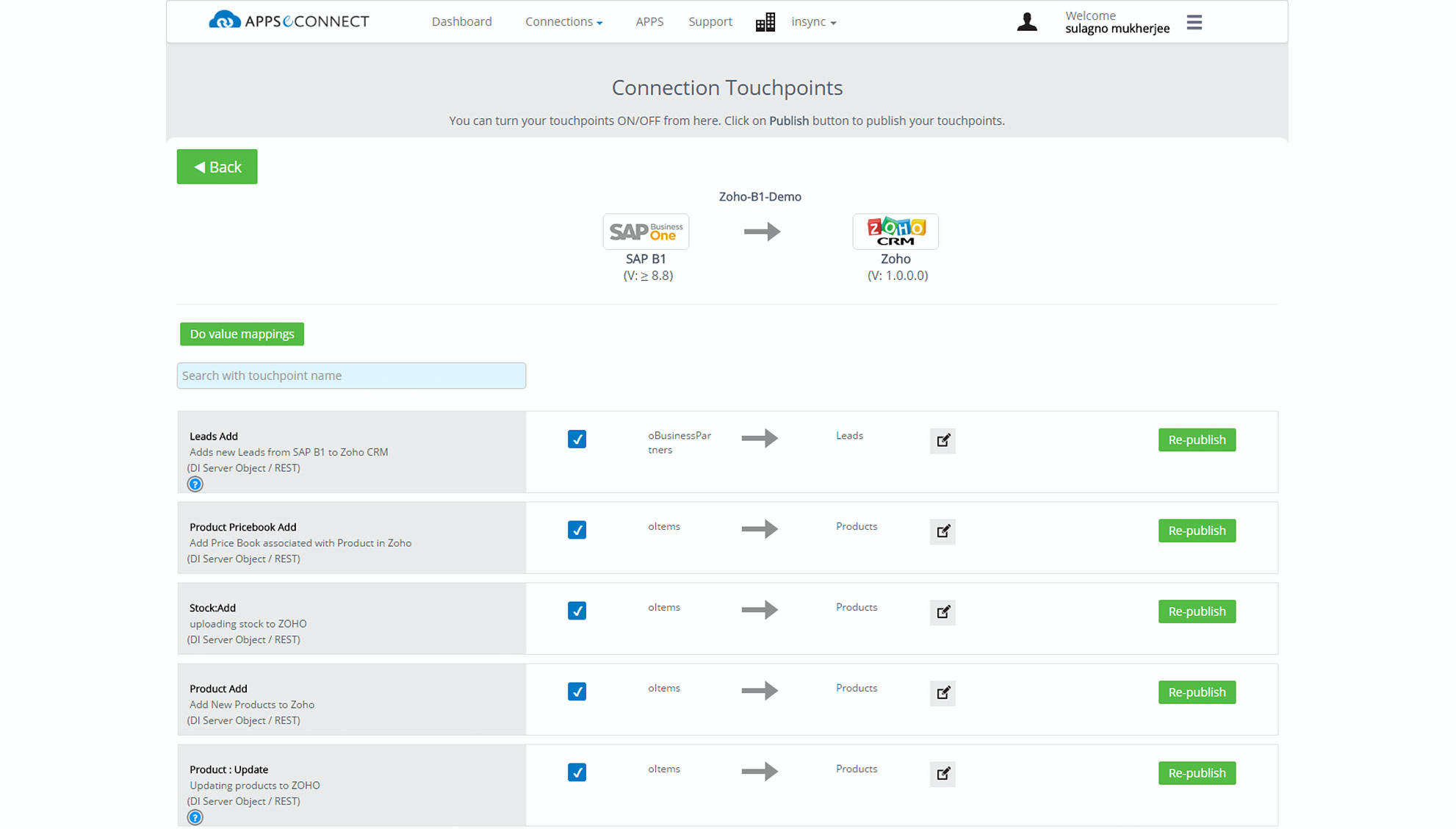The width and height of the screenshot is (1456, 829).
Task: Click the Product Add touchpoint title
Action: (x=218, y=689)
